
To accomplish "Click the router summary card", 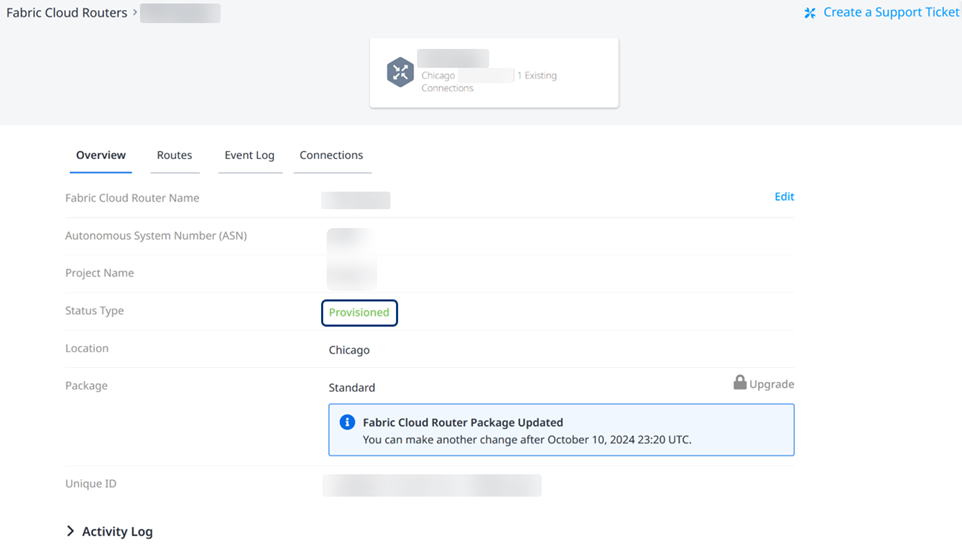I will [494, 73].
